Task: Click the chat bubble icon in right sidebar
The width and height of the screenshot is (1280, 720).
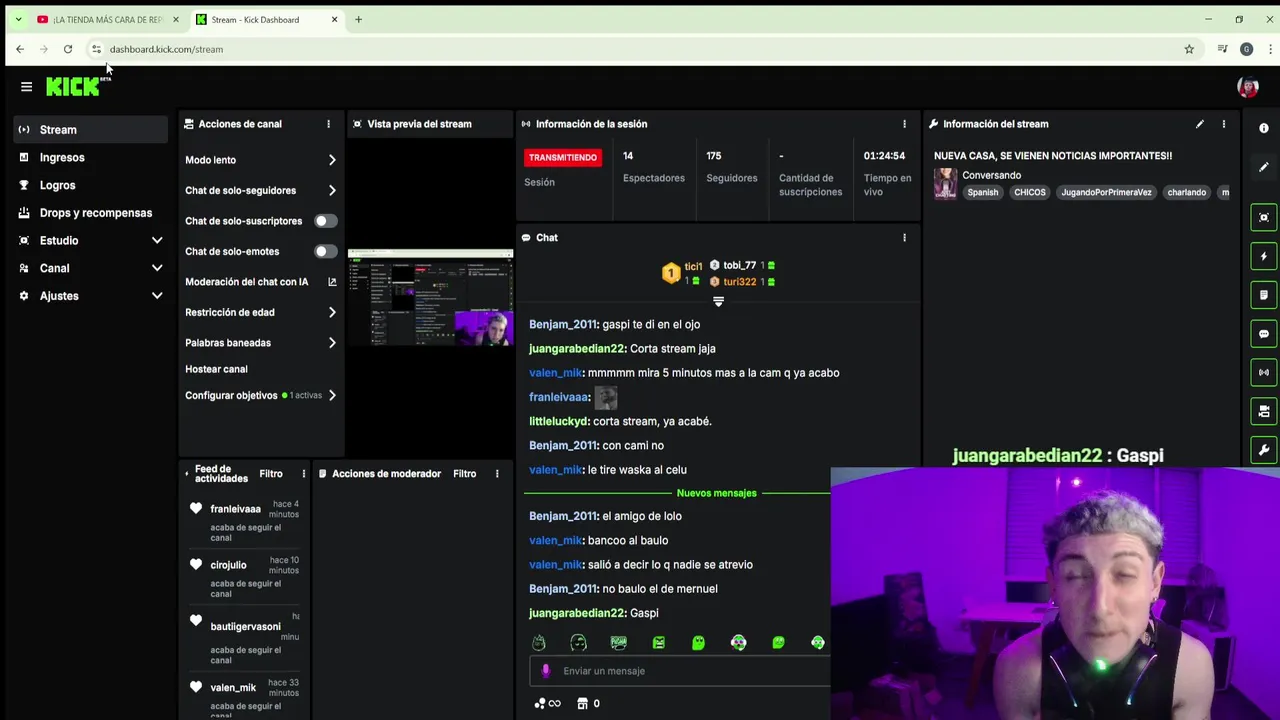Action: click(1264, 334)
